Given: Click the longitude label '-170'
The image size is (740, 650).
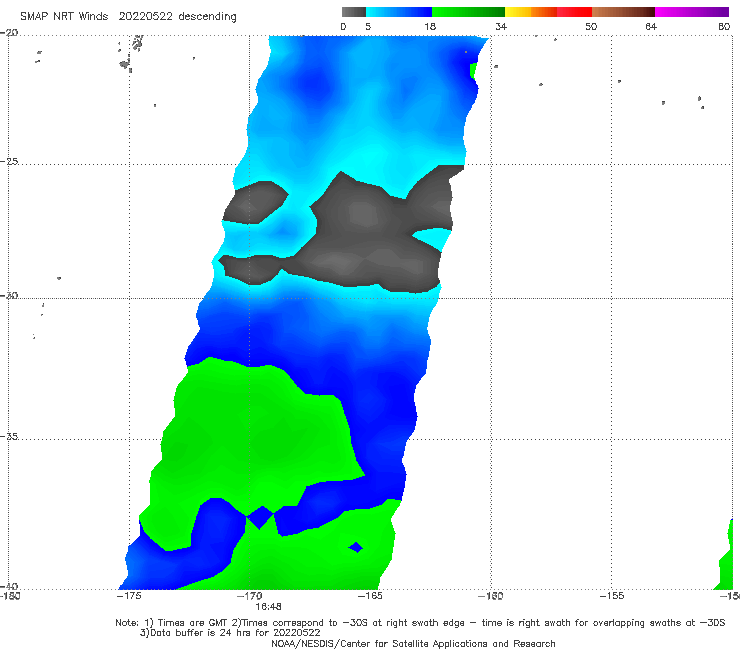Looking at the screenshot, I should tap(250, 596).
